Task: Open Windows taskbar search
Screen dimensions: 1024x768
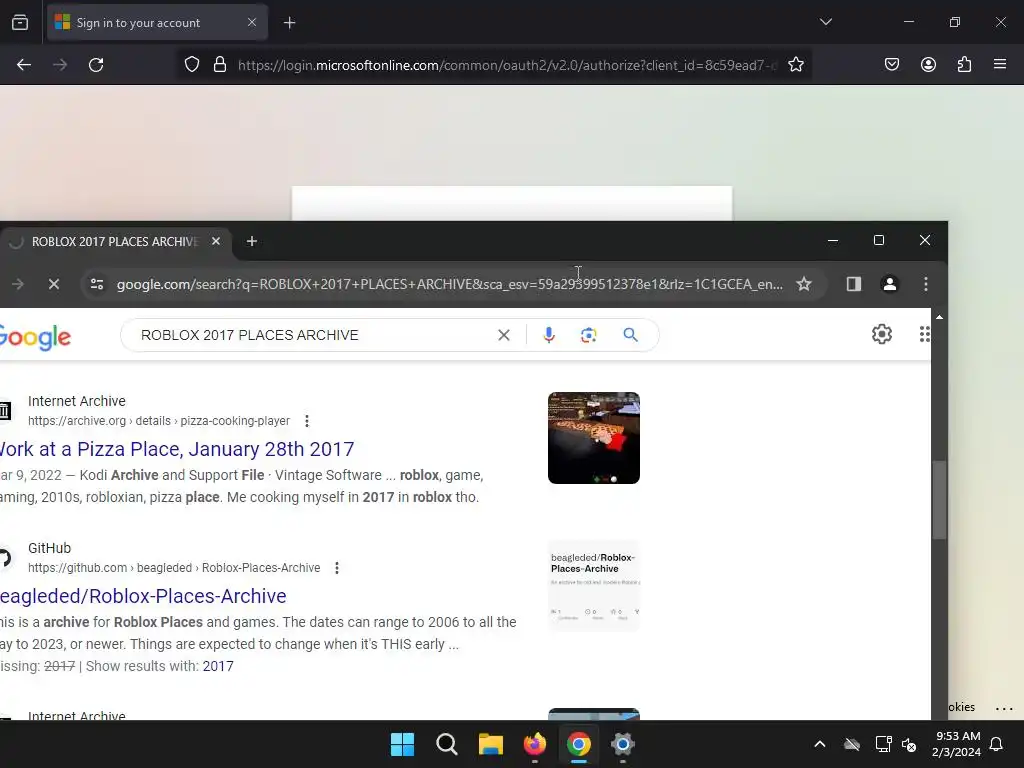Action: point(447,744)
